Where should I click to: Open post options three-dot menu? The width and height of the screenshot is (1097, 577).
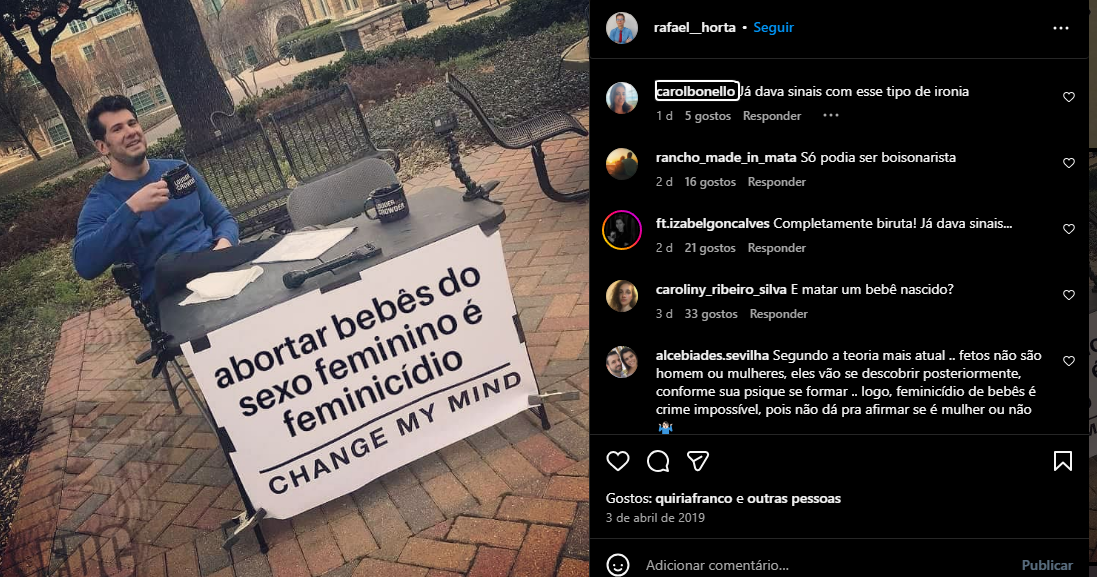tap(1061, 28)
